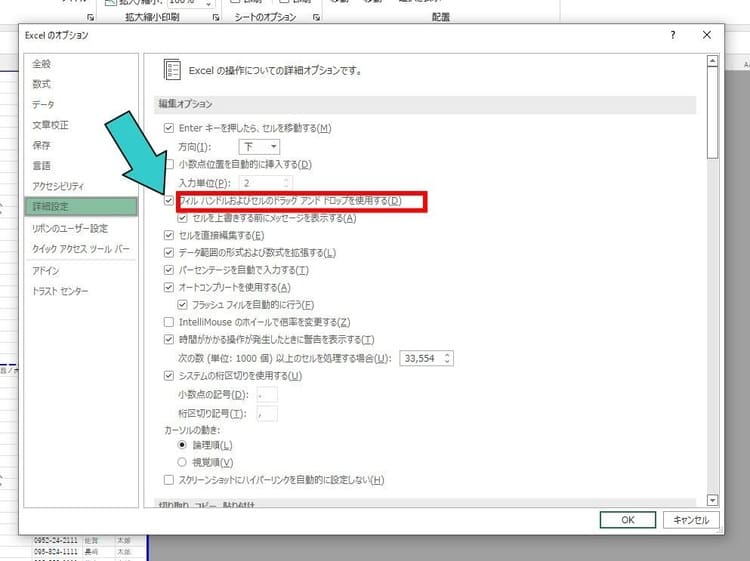Select the 論理順 radio button
Viewport: 750px width, 561px height.
[182, 445]
